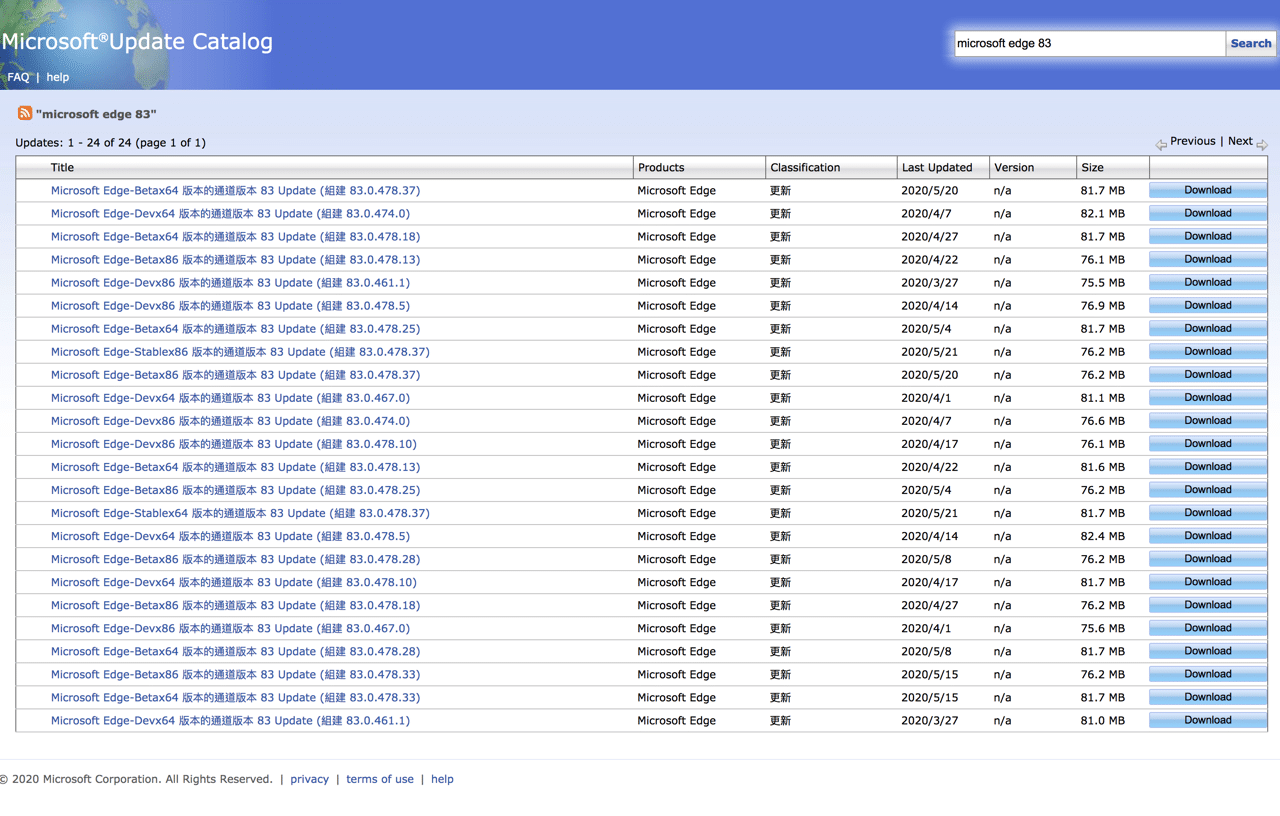Open the privacy link in footer

(309, 779)
